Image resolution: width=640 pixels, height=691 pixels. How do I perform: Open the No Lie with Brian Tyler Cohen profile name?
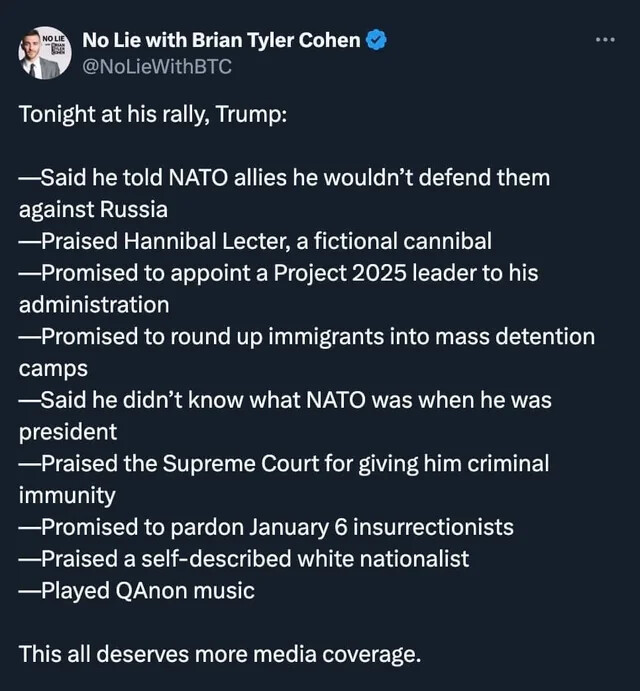point(221,41)
